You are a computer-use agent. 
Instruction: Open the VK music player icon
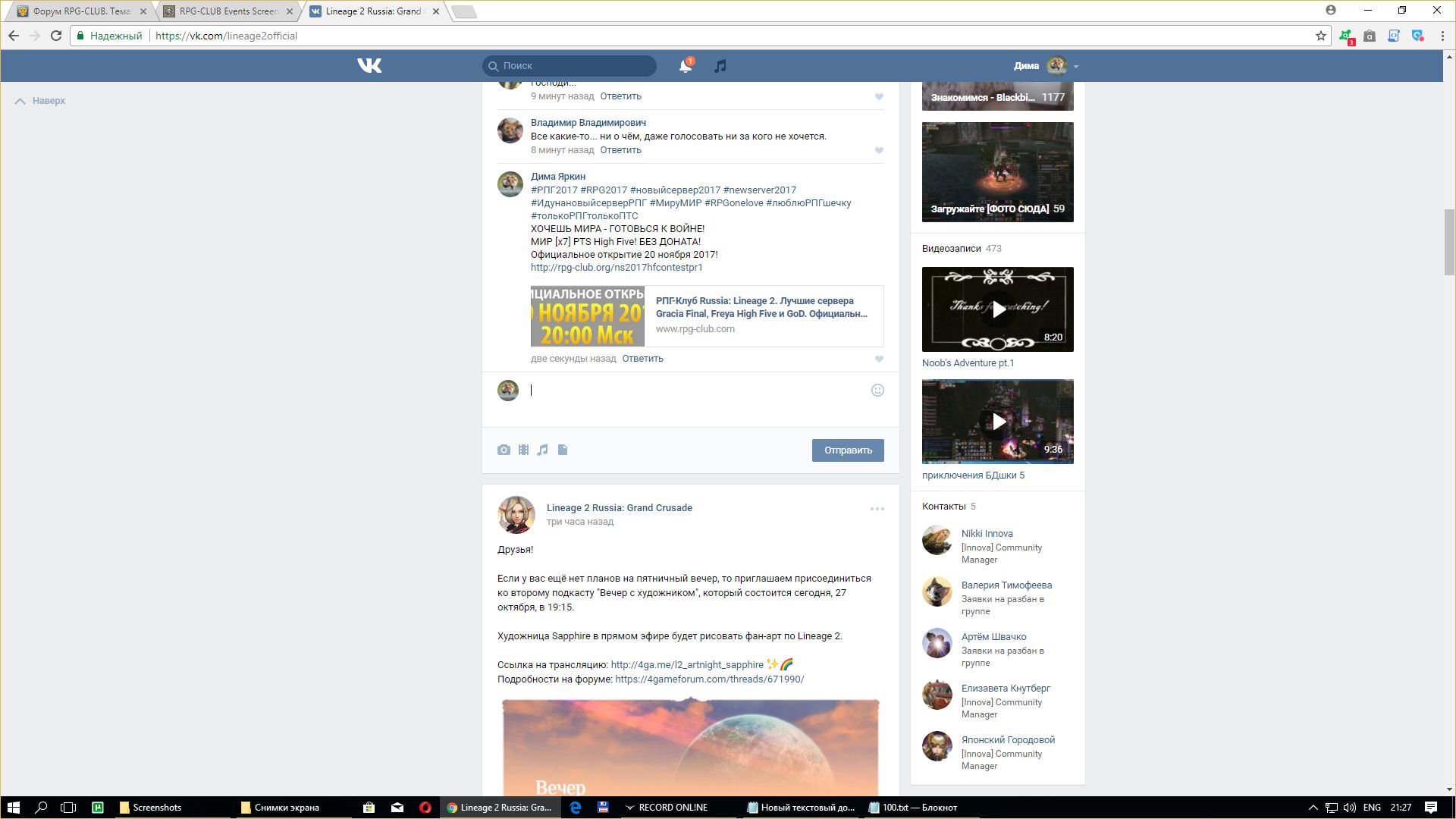(x=720, y=66)
